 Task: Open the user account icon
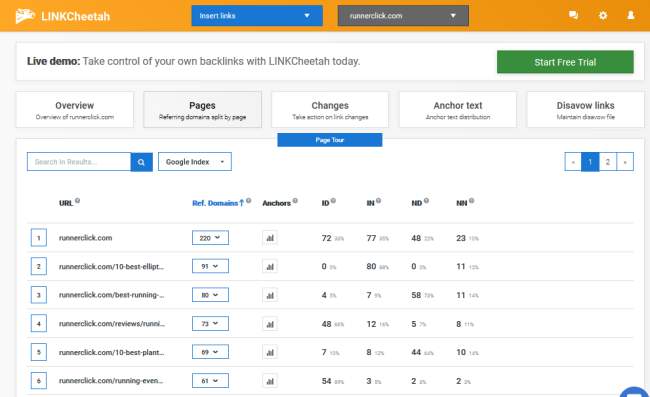click(x=631, y=15)
